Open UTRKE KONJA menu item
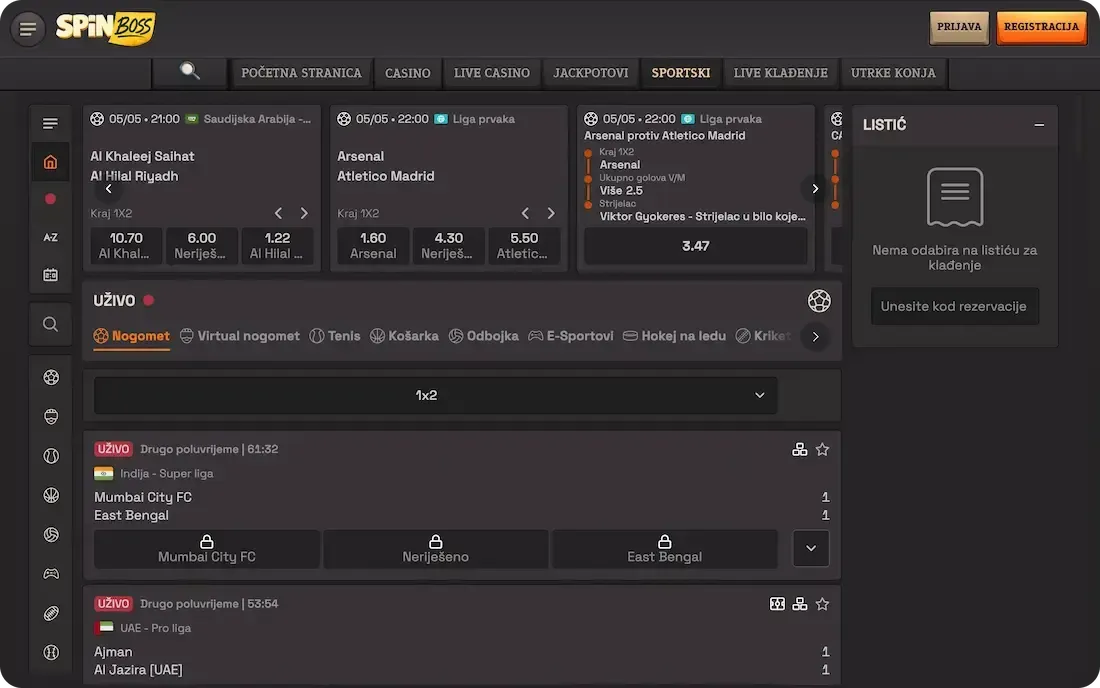This screenshot has width=1100, height=688. (x=893, y=73)
